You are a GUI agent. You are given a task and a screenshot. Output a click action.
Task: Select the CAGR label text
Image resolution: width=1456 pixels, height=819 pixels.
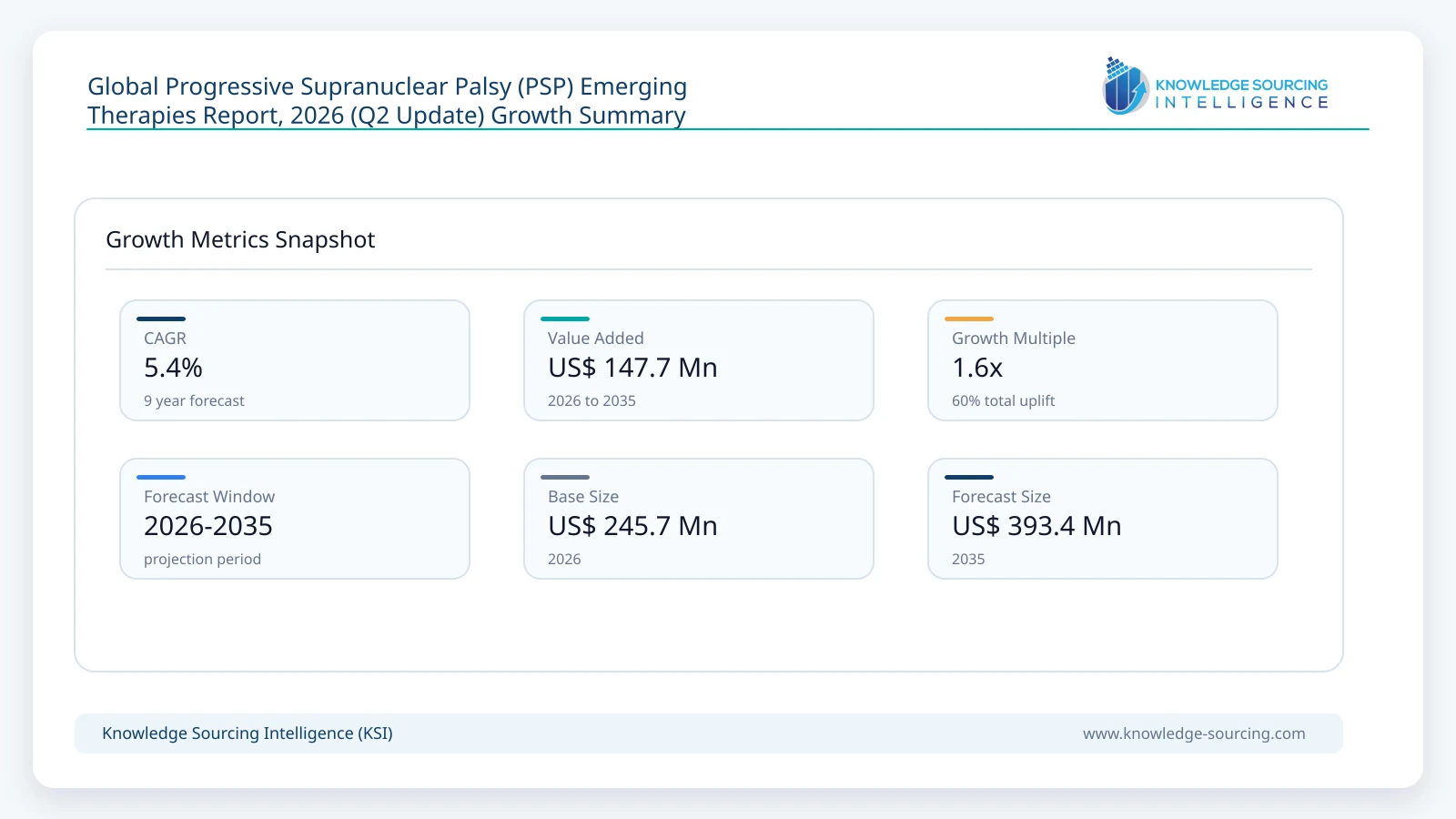[x=165, y=338]
